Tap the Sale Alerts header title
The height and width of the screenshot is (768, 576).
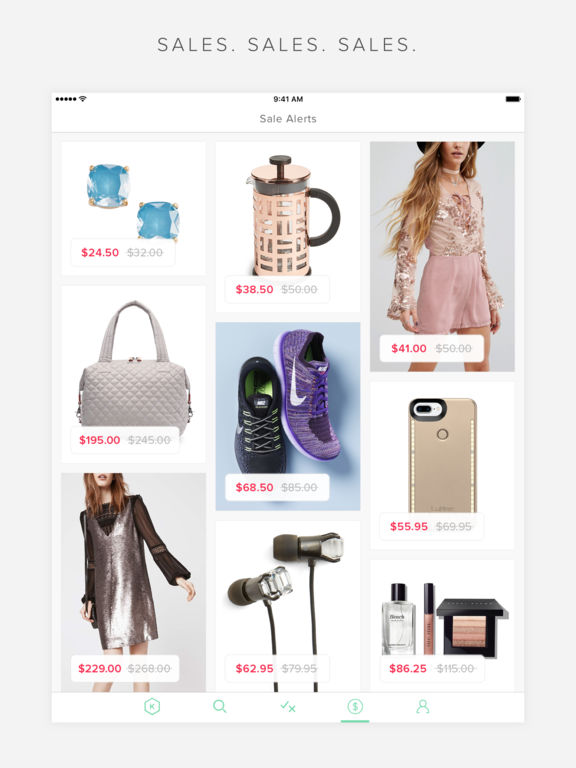click(288, 119)
